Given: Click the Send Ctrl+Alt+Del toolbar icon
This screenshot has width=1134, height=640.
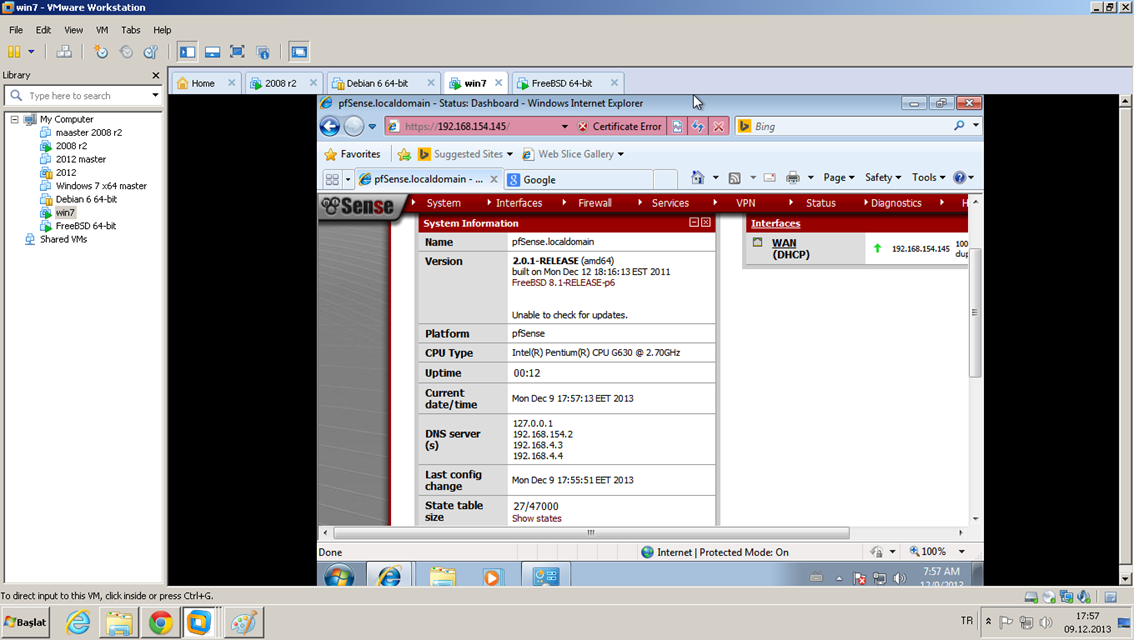Looking at the screenshot, I should 64,52.
